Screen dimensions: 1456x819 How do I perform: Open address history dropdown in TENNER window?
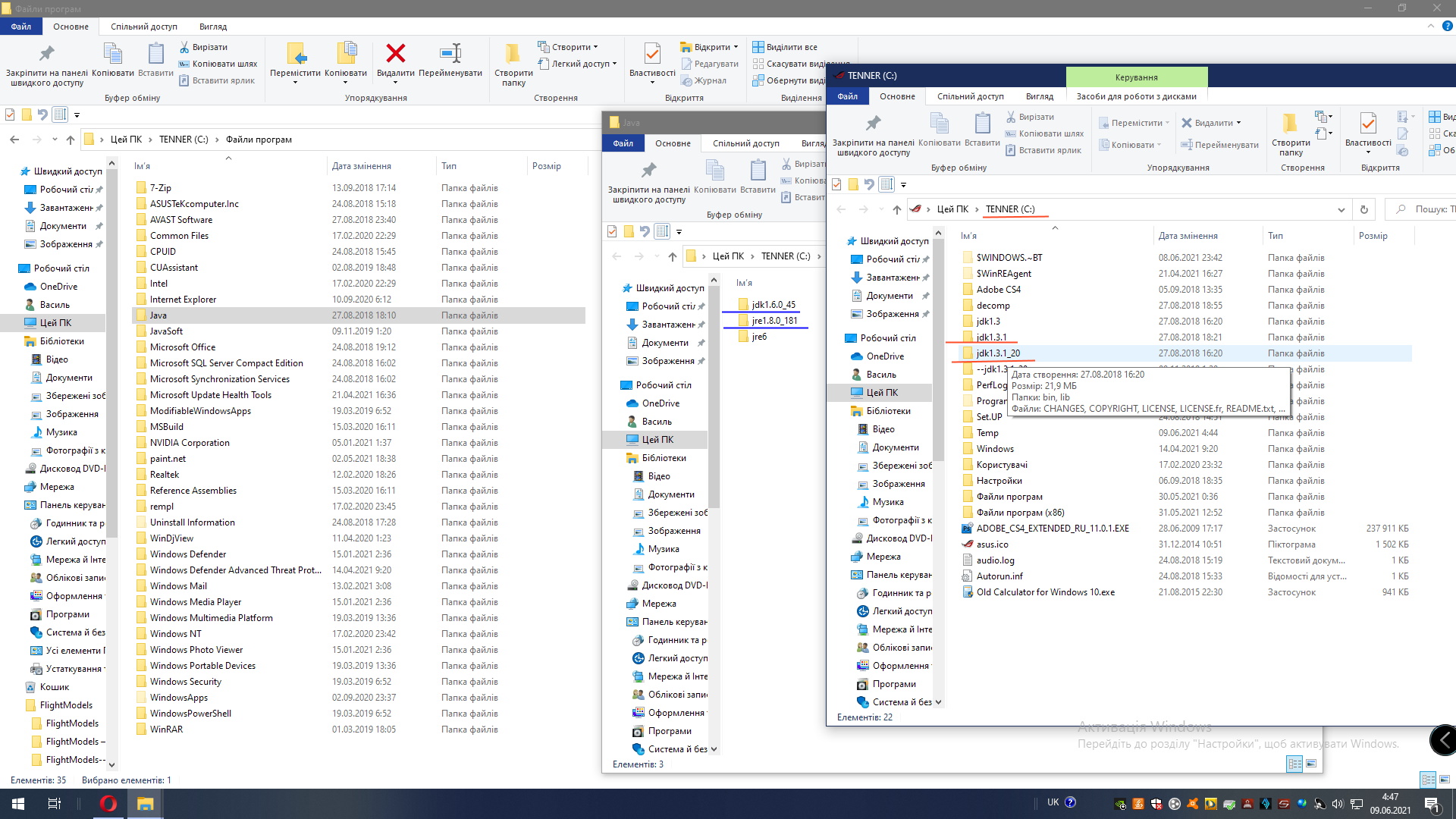click(x=1341, y=209)
